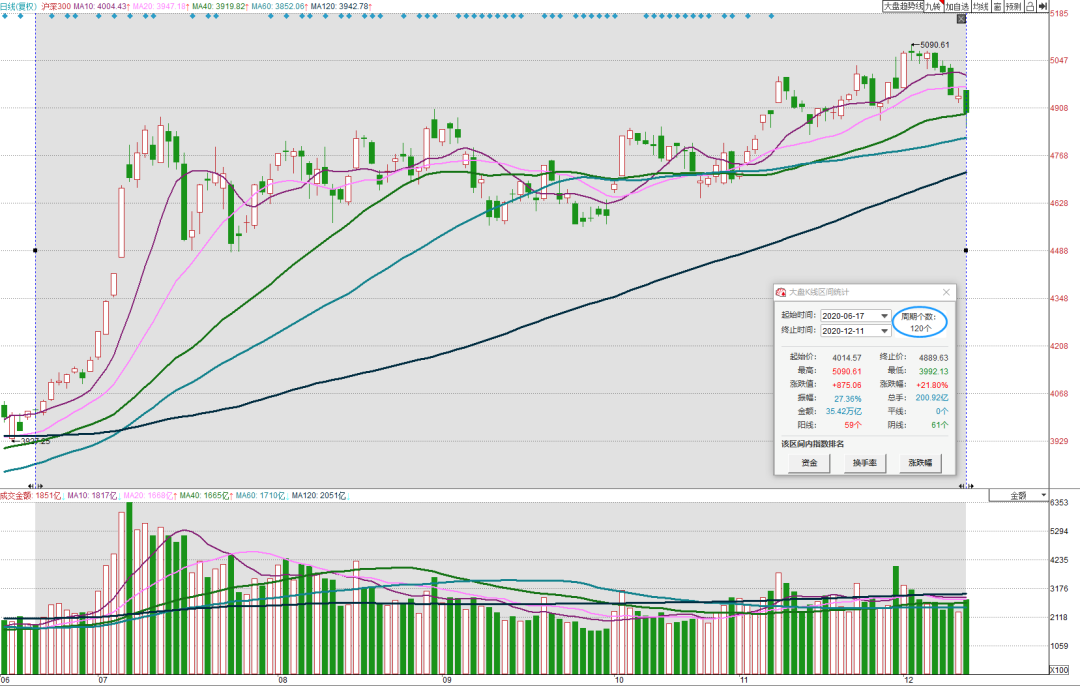Expand the 终止时间 date dropdown

884,331
